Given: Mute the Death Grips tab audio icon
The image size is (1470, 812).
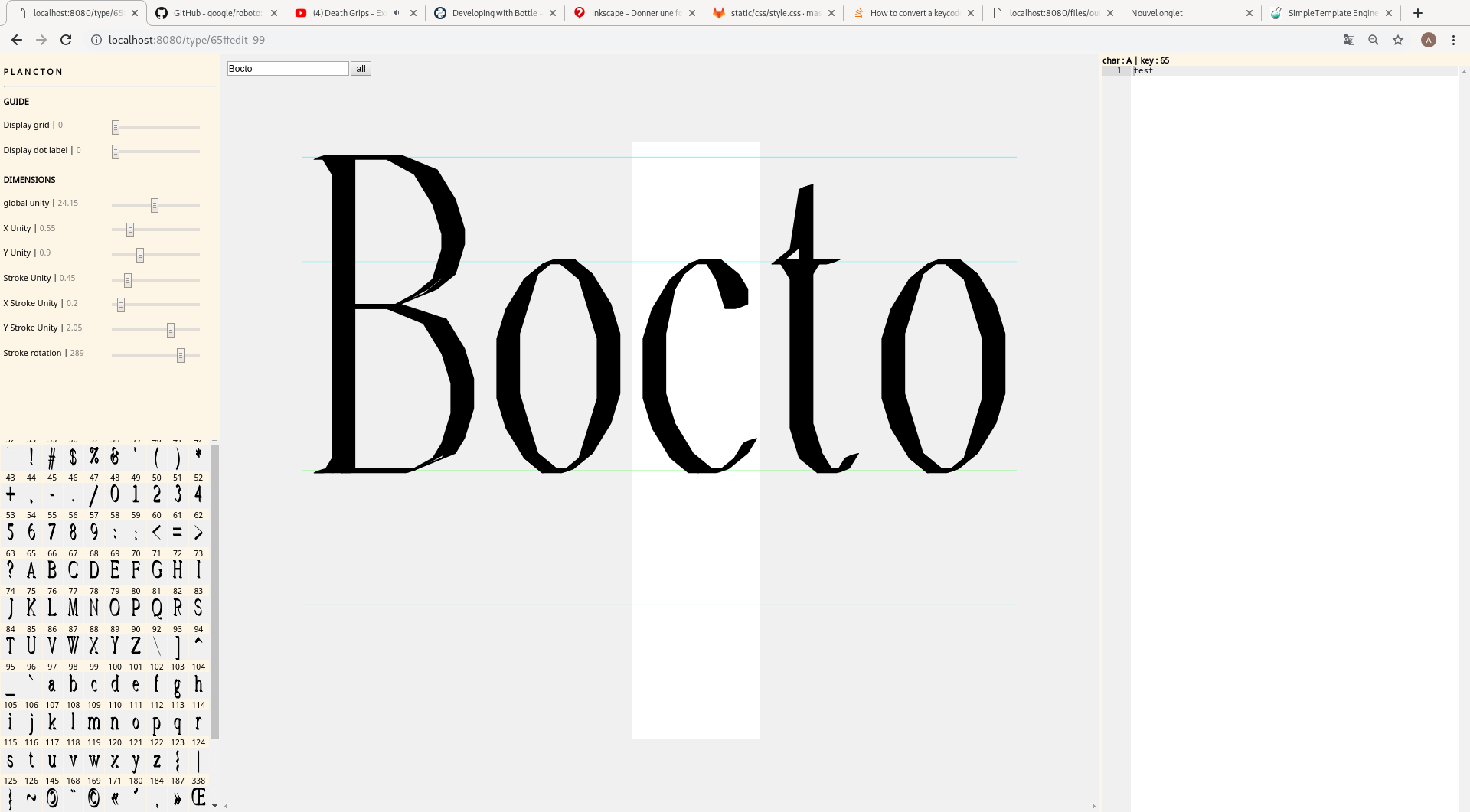Looking at the screenshot, I should tap(397, 13).
